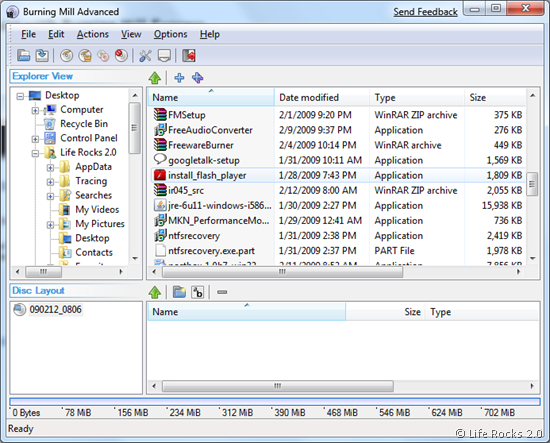Image resolution: width=550 pixels, height=443 pixels.
Task: Expand the Control Panel tree node
Action: click(x=35, y=139)
